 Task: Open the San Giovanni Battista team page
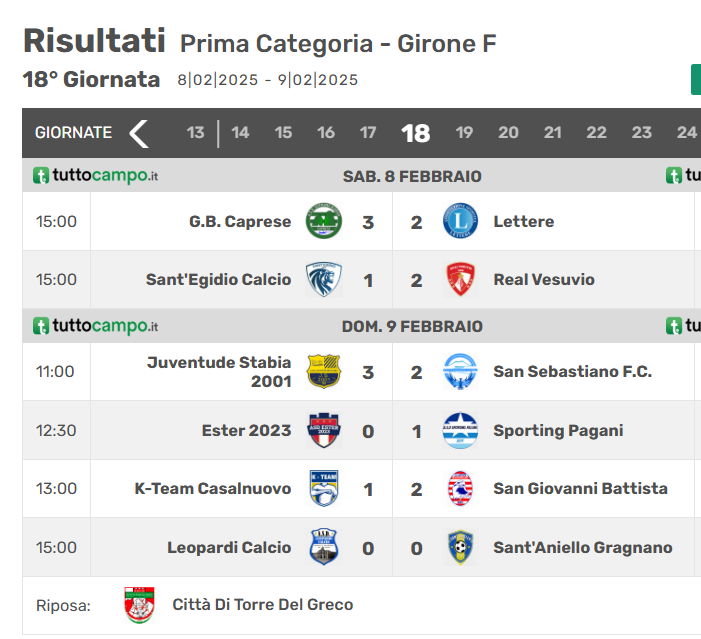[x=580, y=488]
